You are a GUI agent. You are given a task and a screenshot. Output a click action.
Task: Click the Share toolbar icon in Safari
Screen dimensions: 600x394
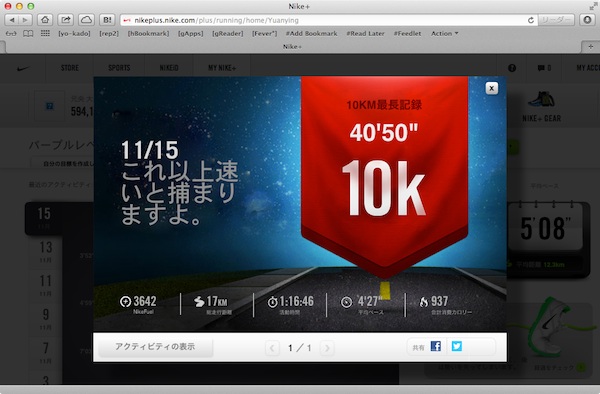[x=66, y=20]
